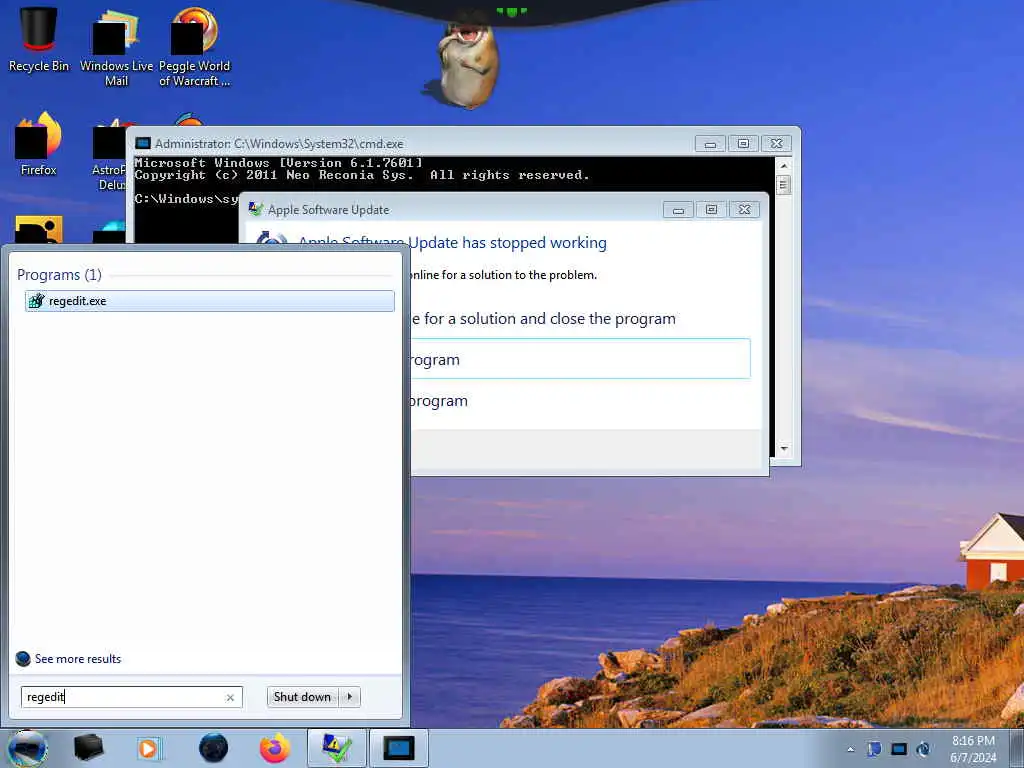Open the black box icon on taskbar
1024x768 pixels.
tap(88, 748)
